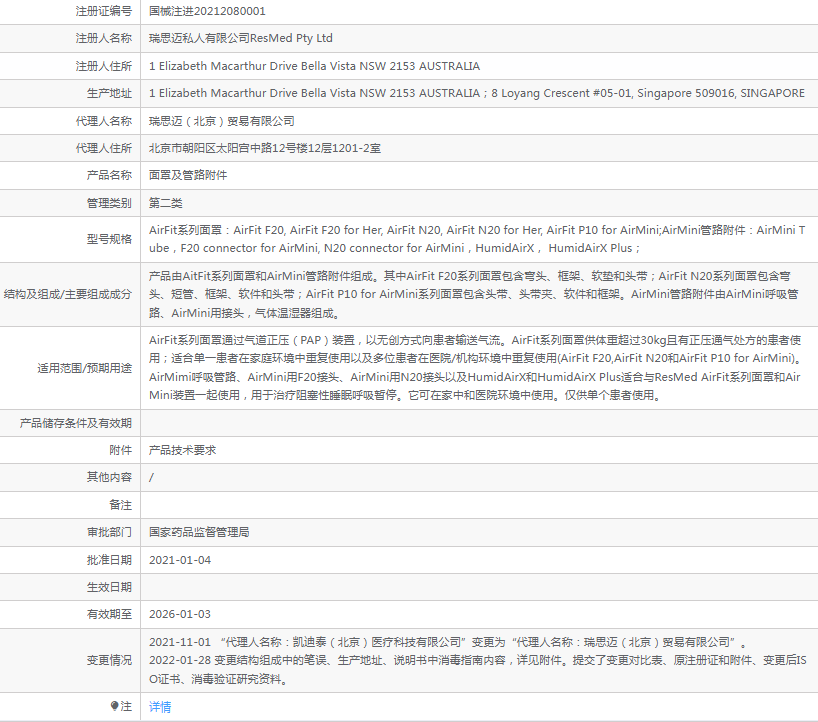Select registrant name ResMed Pty Ltd
818x722 pixels.
241,38
